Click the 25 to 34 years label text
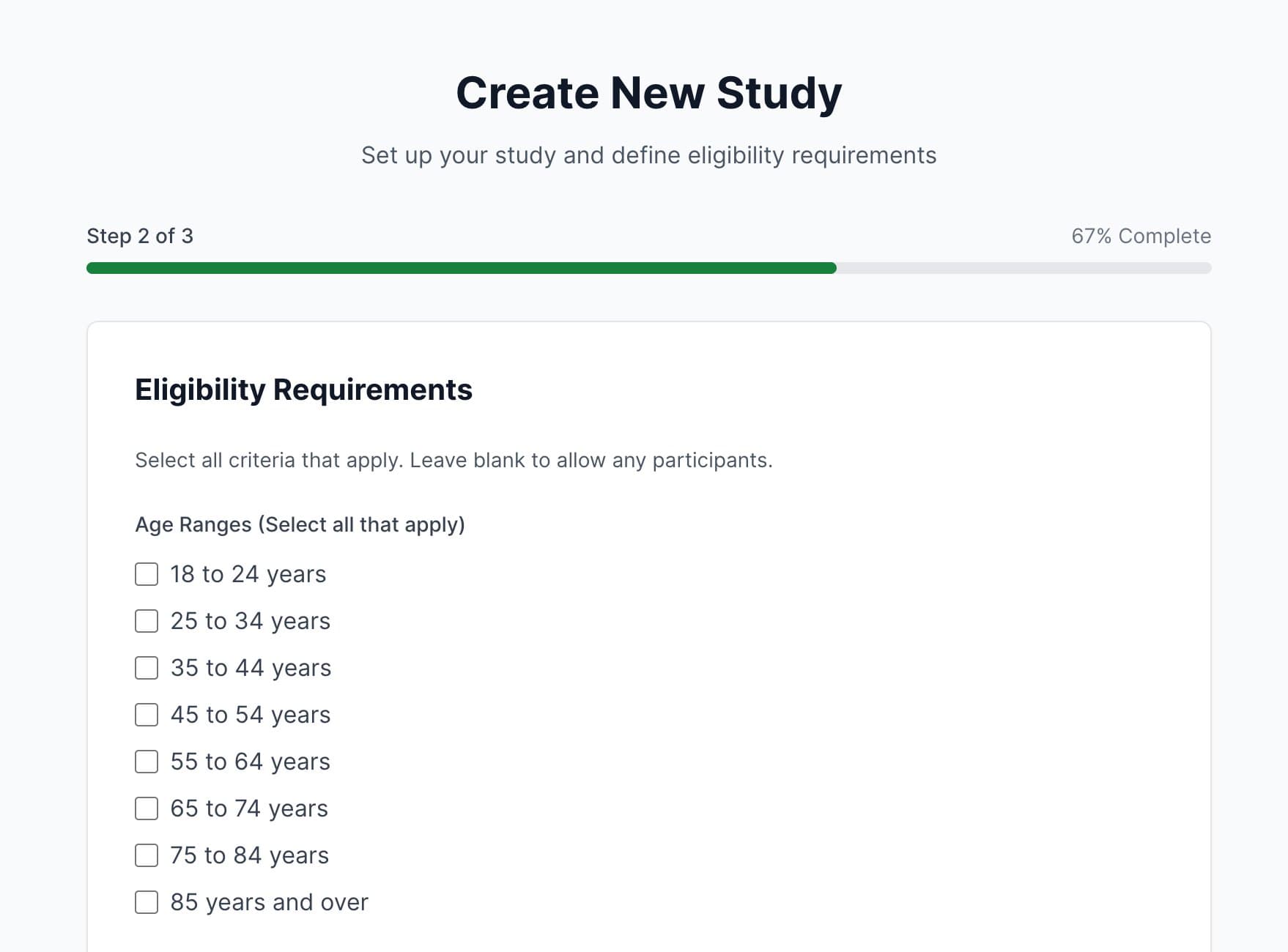The width and height of the screenshot is (1288, 952). (x=250, y=622)
